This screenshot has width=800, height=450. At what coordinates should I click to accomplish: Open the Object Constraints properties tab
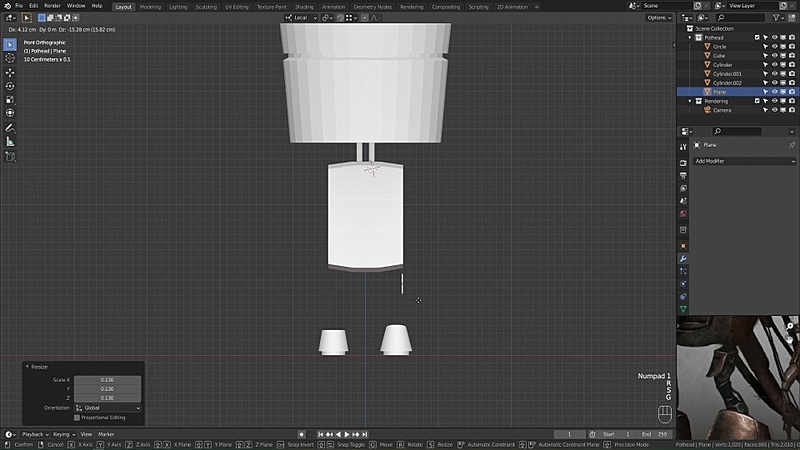[x=683, y=296]
